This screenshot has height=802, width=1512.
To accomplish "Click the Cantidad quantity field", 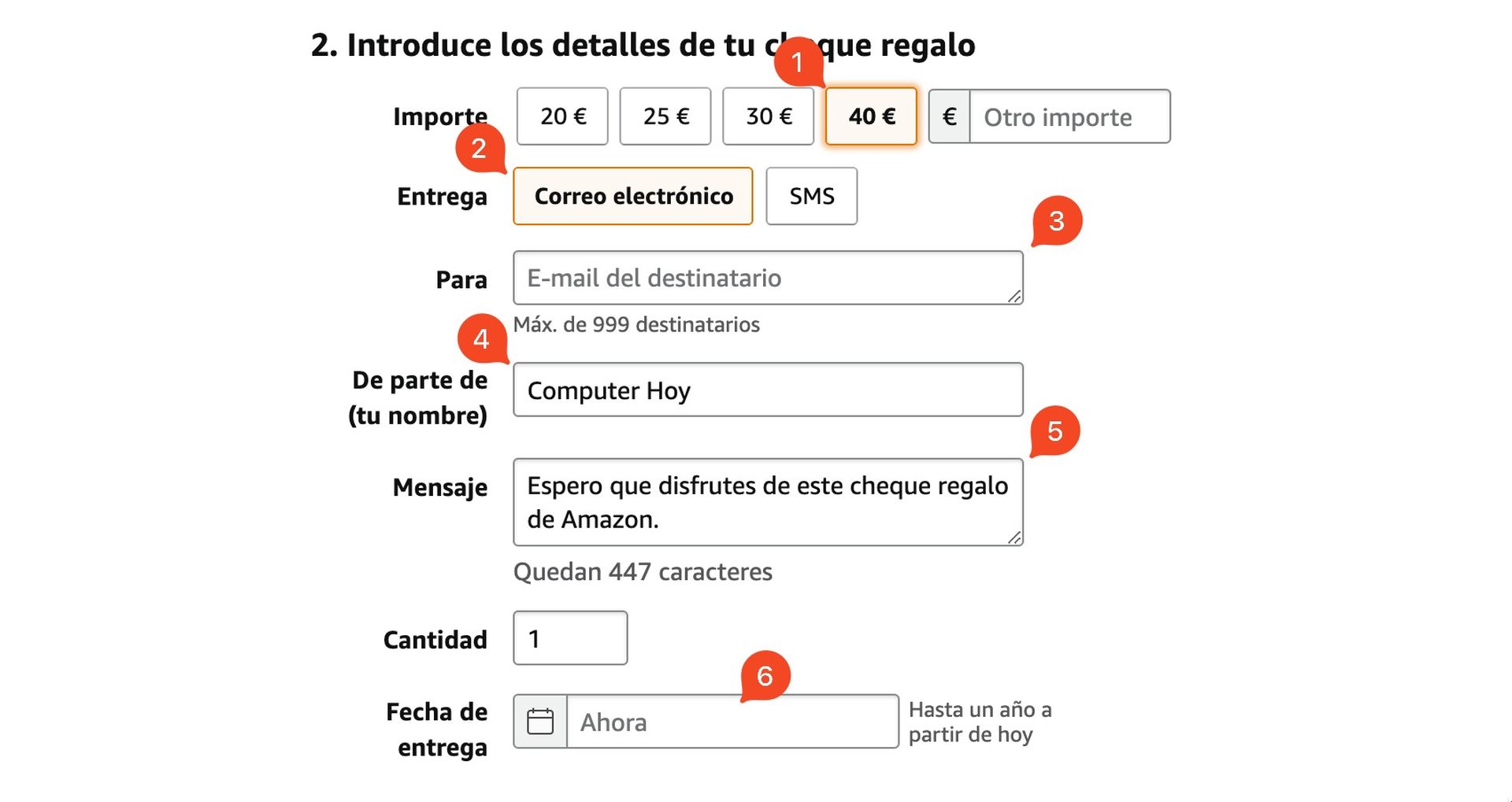I will click(569, 638).
